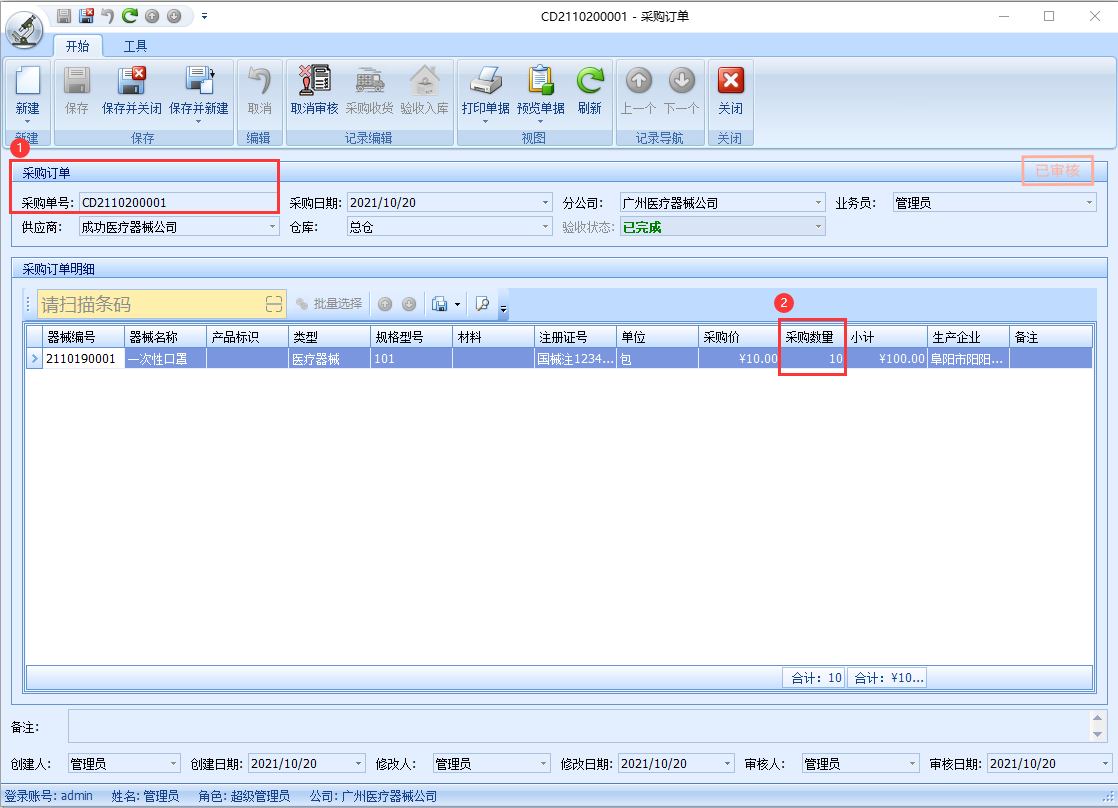Viewport: 1118px width, 808px height.
Task: Click quick-access up arrow circle in title bar
Action: point(152,16)
